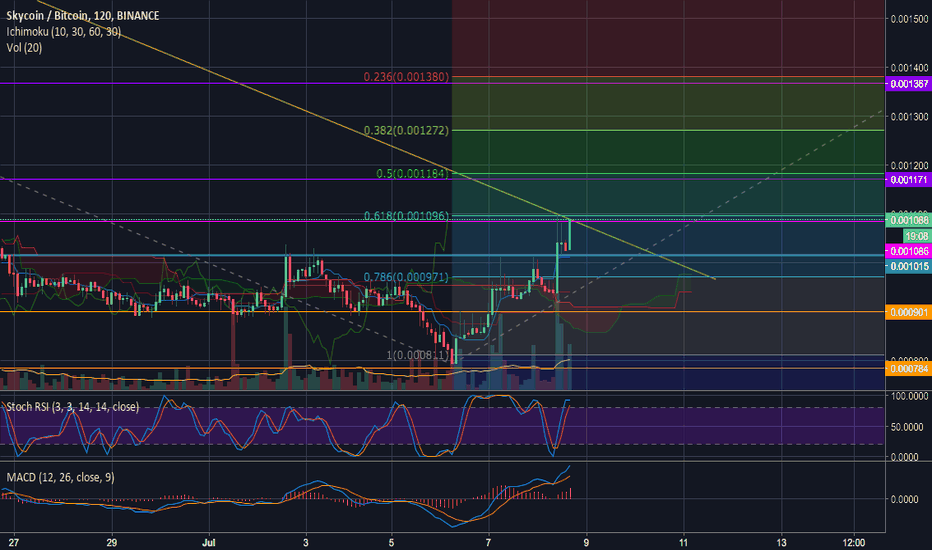932x550 pixels.
Task: Select the 0.5(0.001184) Fibonacci level label
Action: point(413,174)
